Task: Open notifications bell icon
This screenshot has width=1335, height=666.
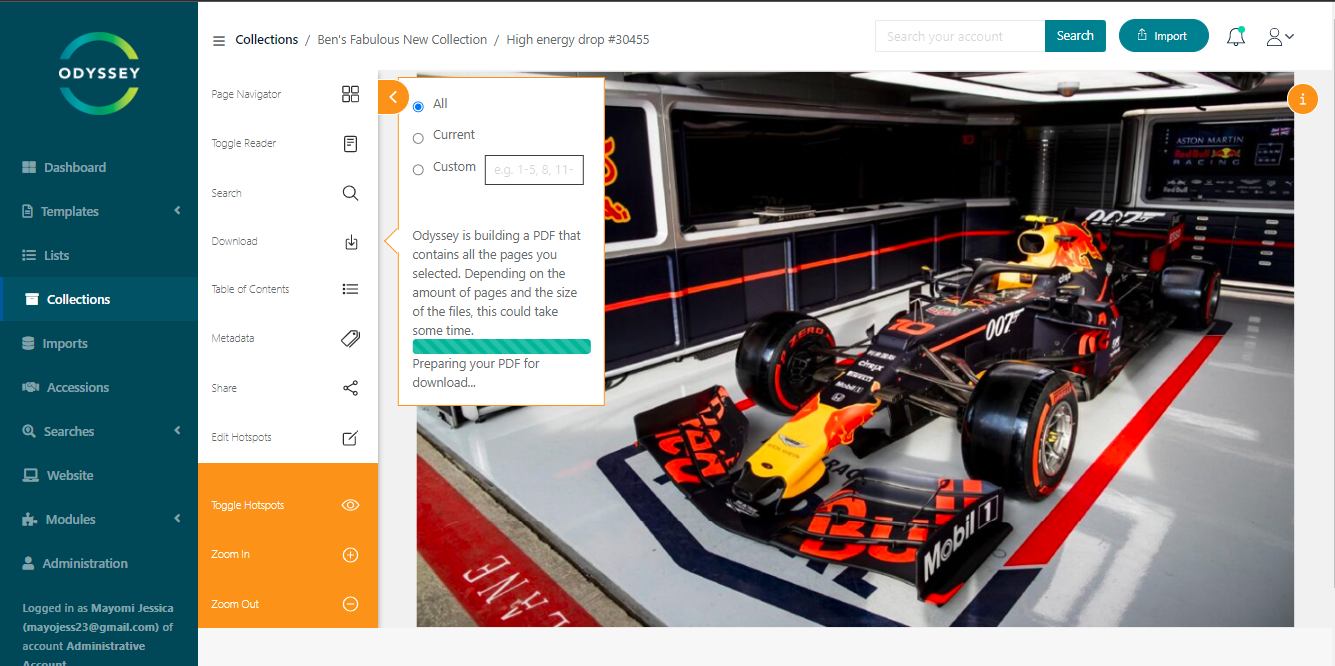Action: [1236, 37]
